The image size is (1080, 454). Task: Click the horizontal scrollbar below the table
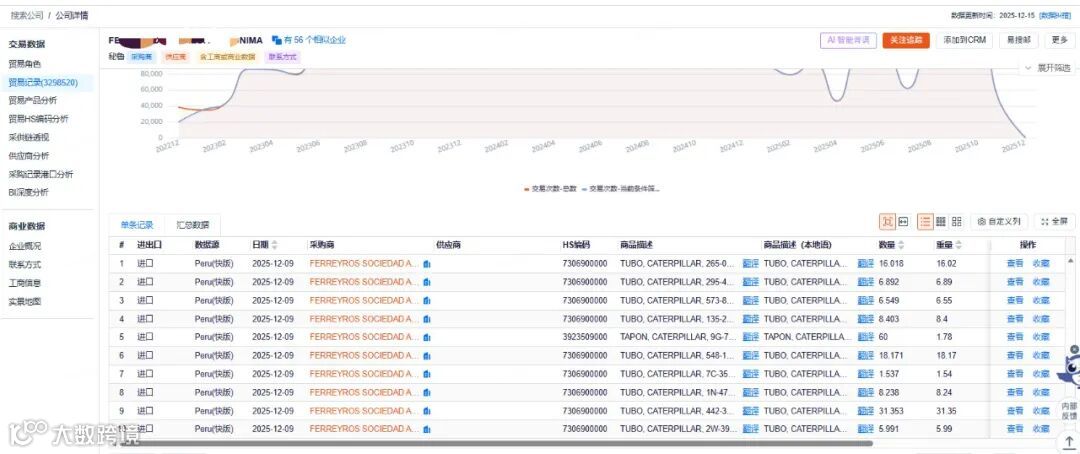click(x=497, y=443)
